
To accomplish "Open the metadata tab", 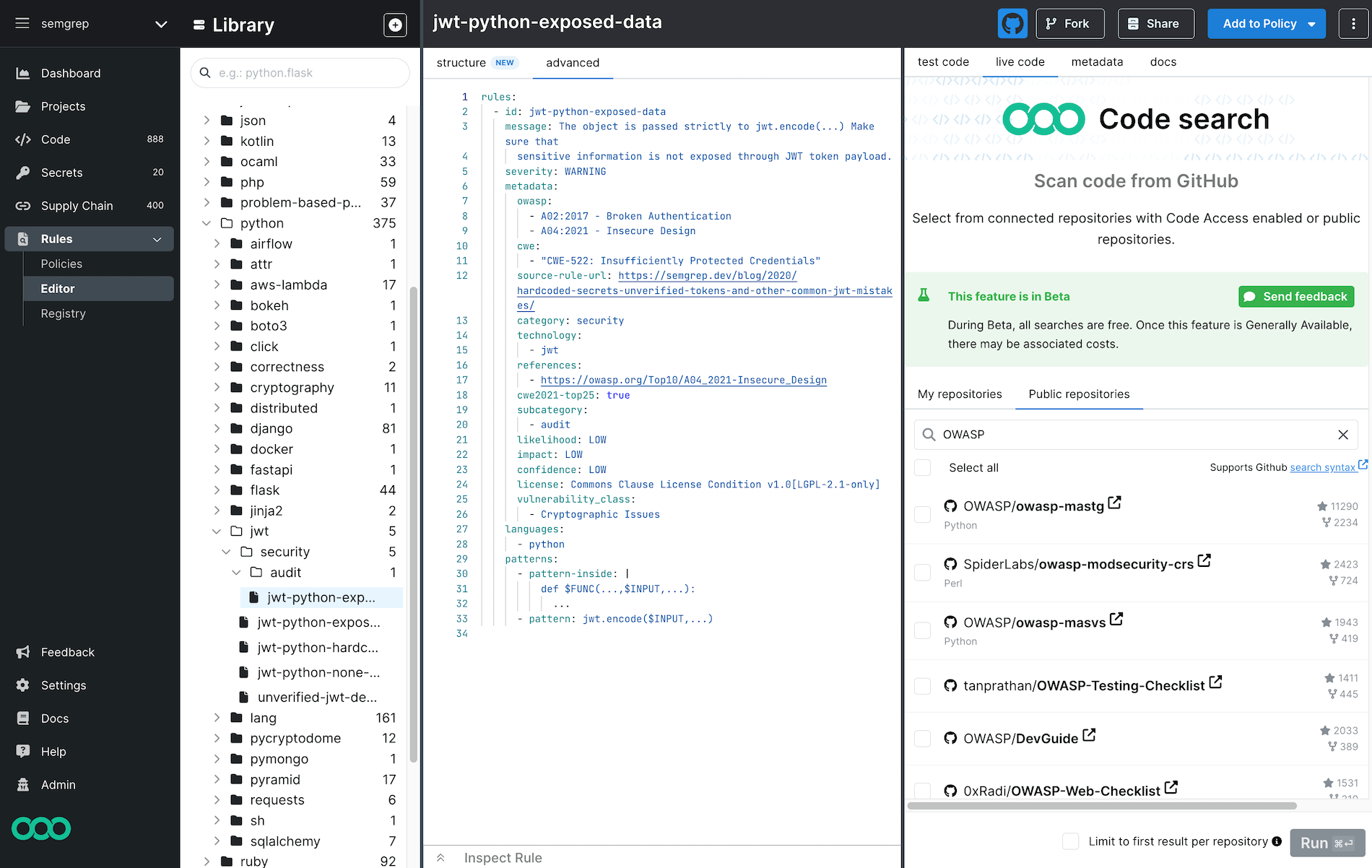I will click(x=1097, y=62).
